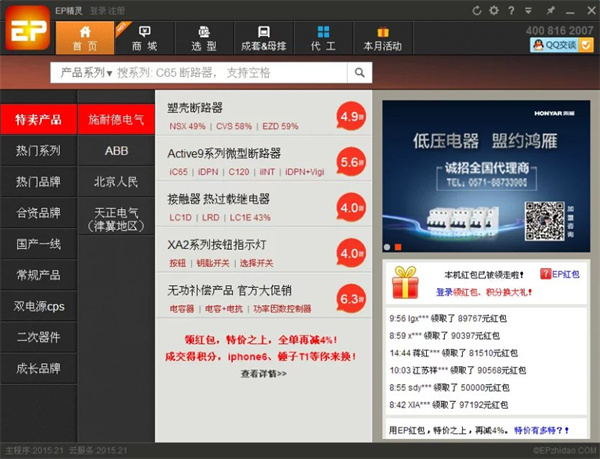600x459 pixels.
Task: Click EZD 59% link
Action: (x=280, y=126)
